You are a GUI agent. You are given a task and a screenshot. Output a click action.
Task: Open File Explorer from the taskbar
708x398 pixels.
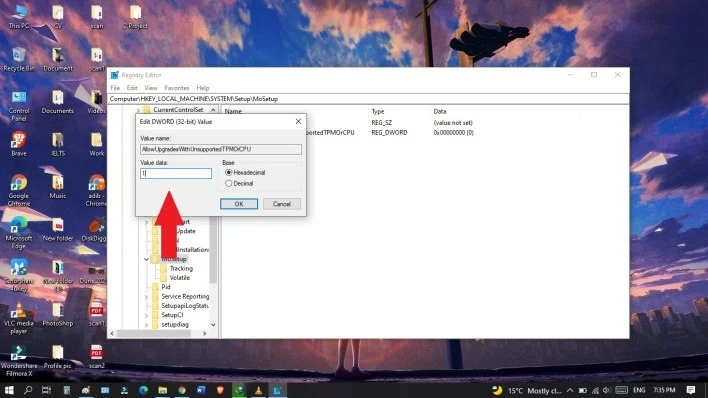click(x=163, y=390)
